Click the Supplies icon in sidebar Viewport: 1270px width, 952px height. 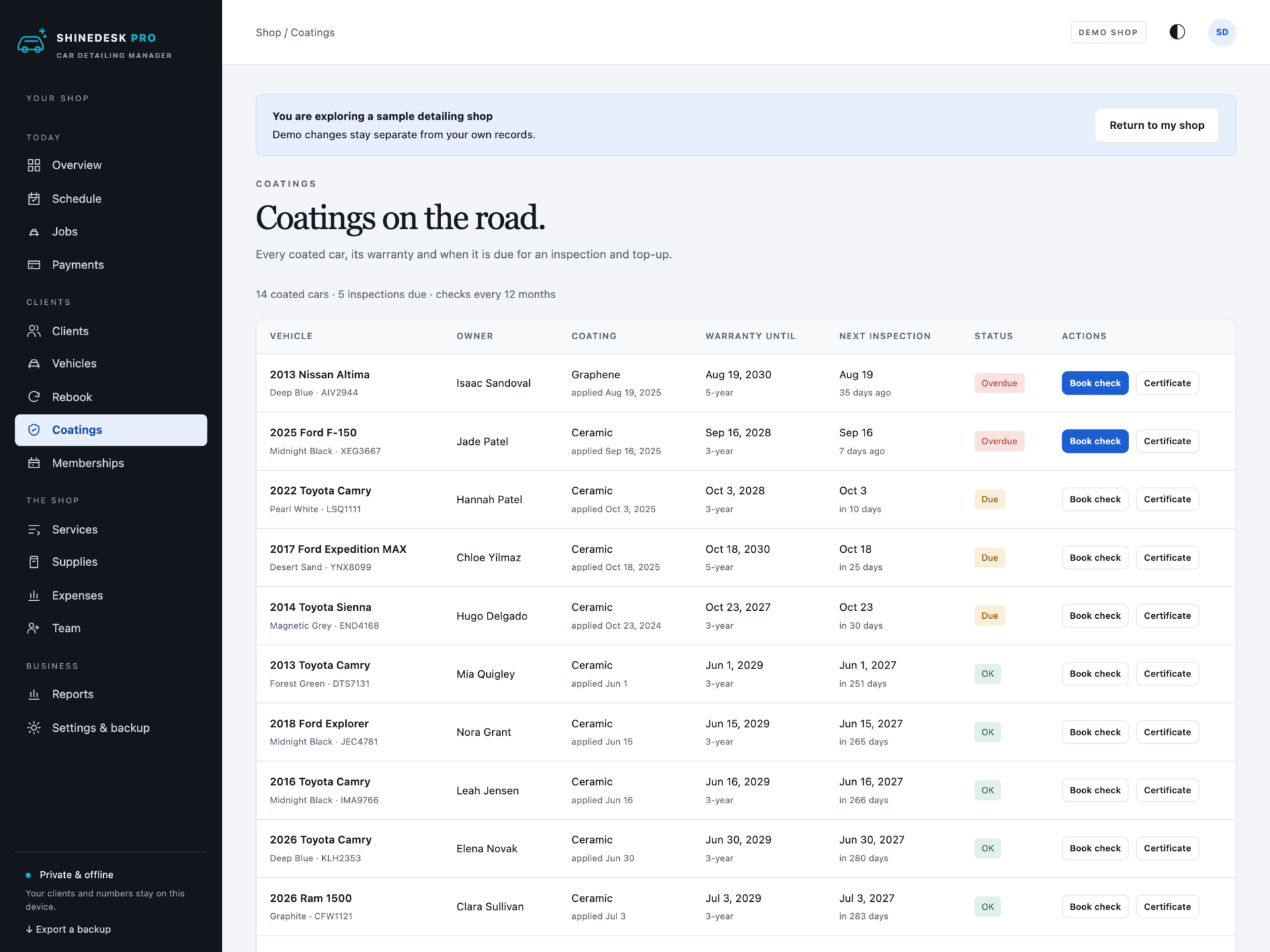pyautogui.click(x=34, y=562)
